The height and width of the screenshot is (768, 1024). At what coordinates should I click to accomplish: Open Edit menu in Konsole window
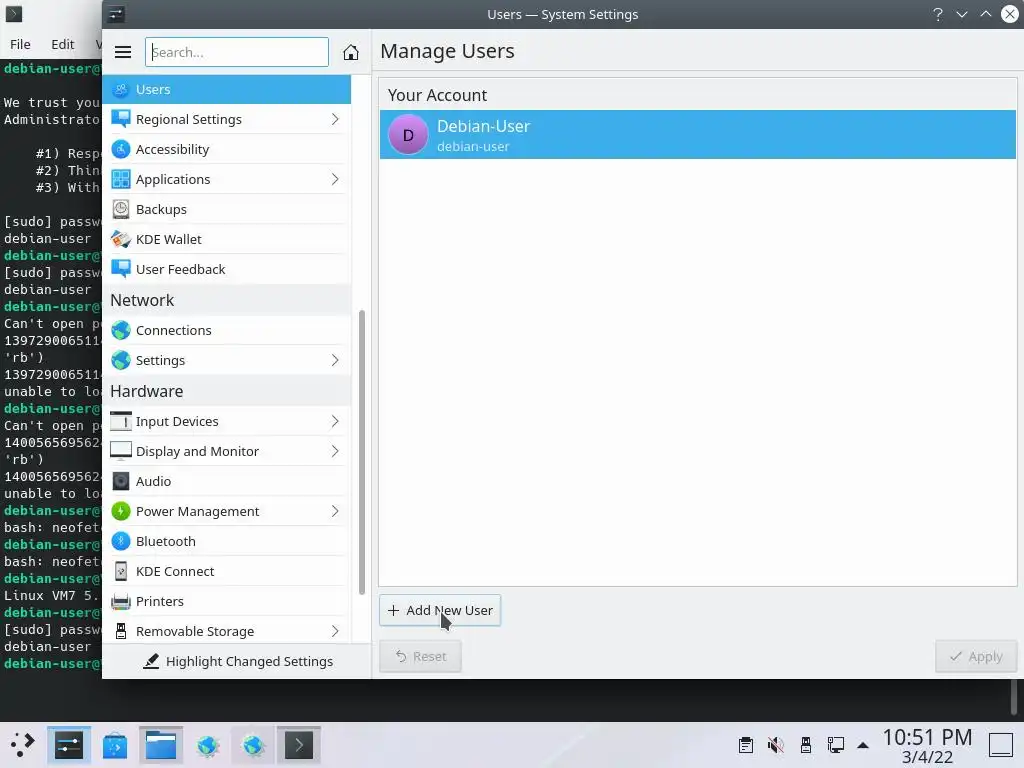[63, 44]
